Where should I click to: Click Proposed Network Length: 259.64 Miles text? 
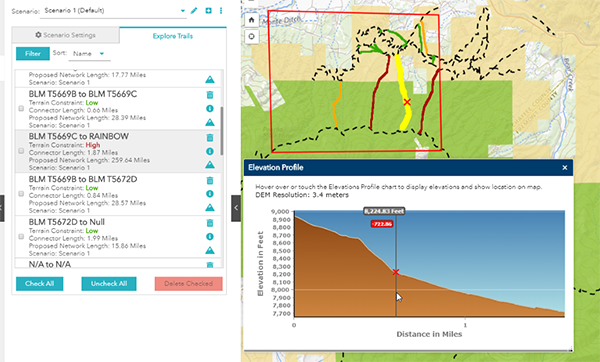coord(89,160)
